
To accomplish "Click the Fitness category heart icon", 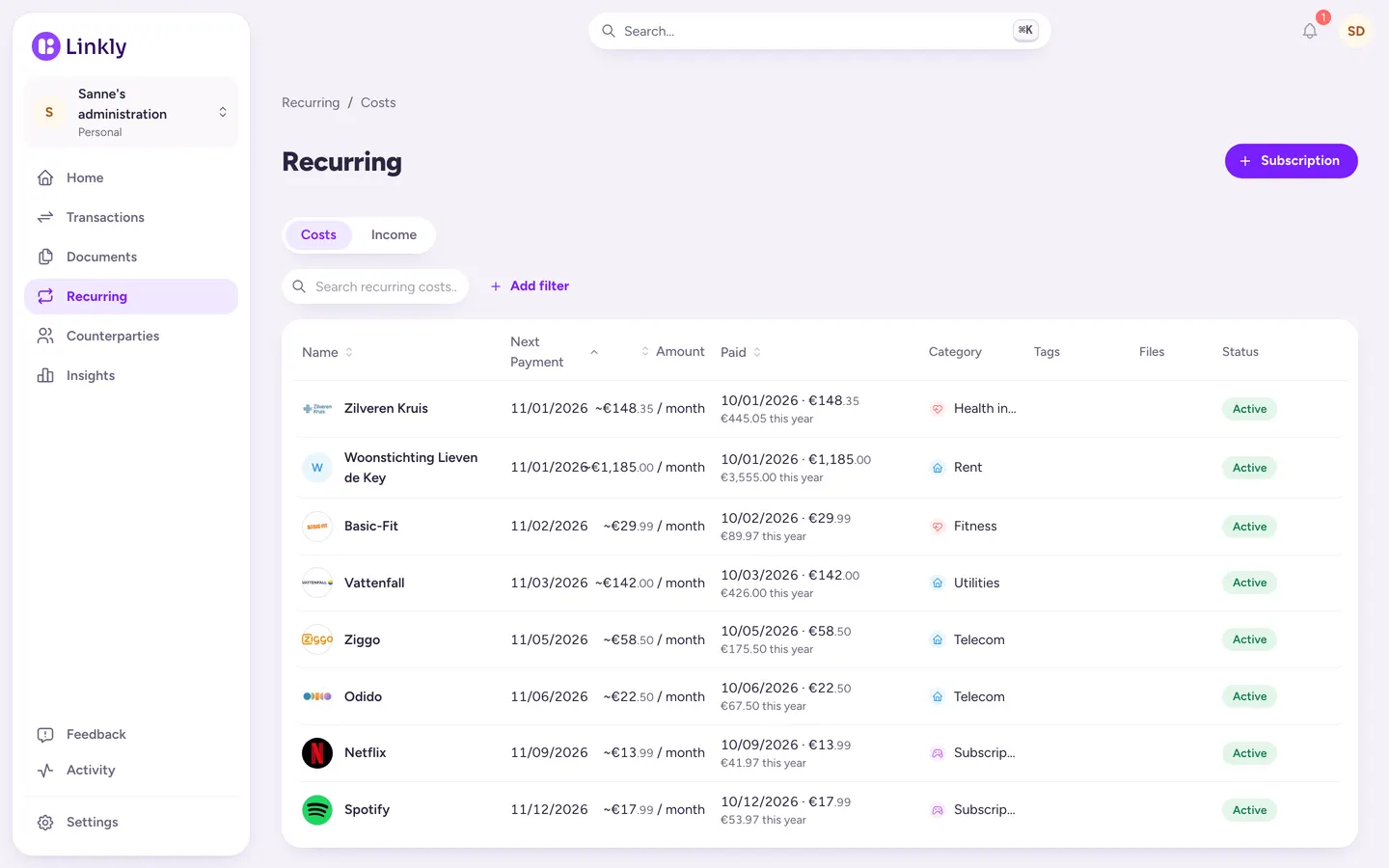I will click(937, 527).
